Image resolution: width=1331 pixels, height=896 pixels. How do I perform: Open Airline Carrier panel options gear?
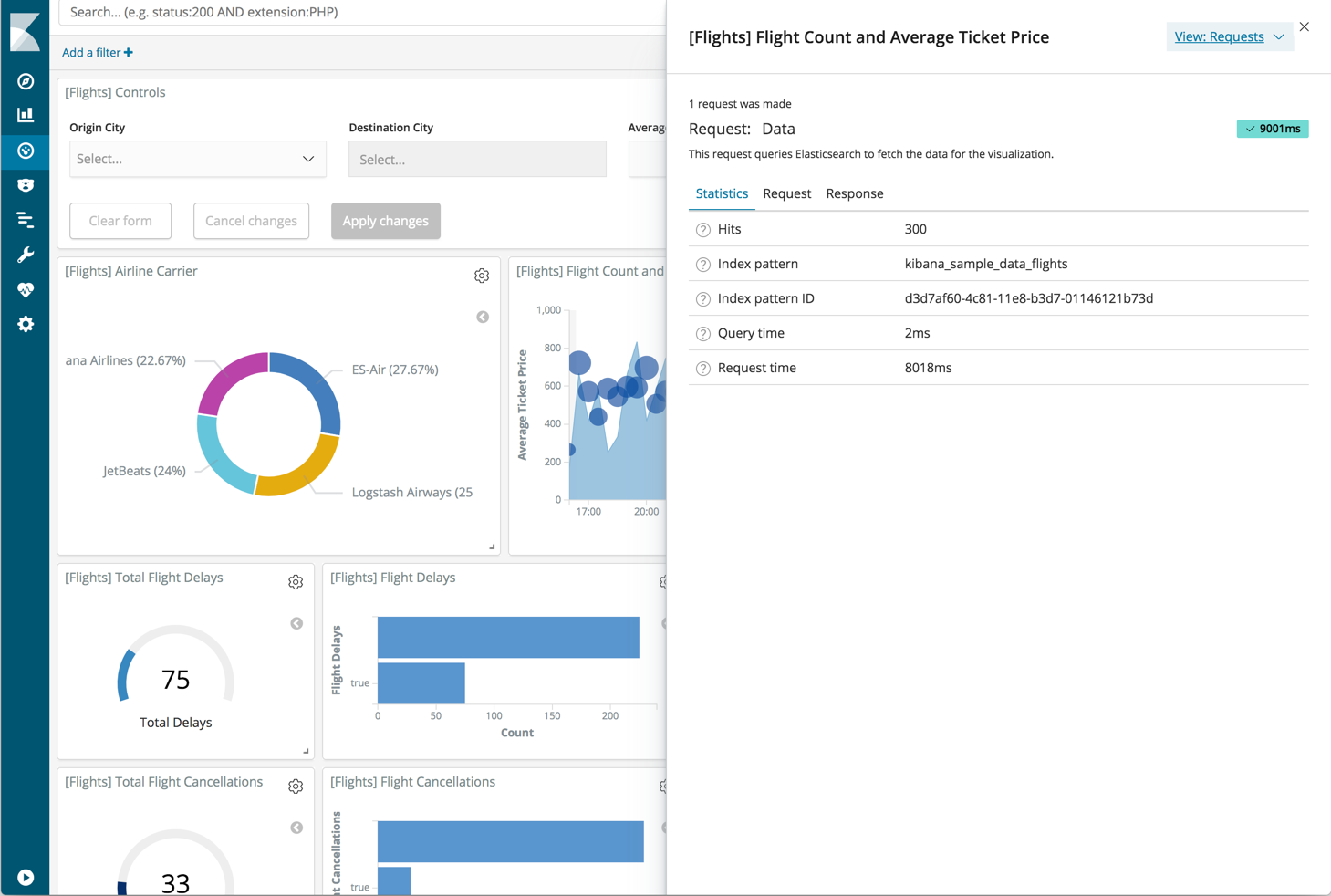[482, 276]
